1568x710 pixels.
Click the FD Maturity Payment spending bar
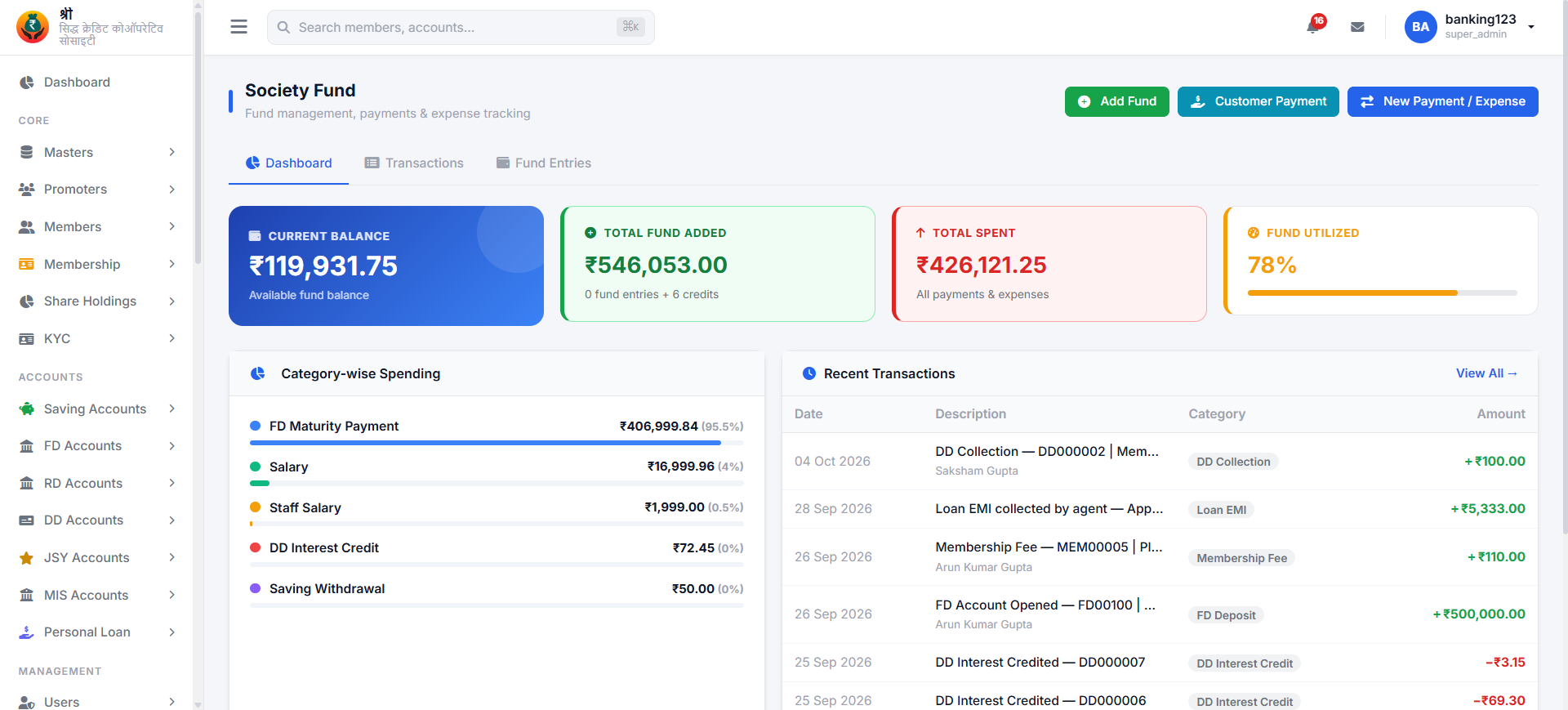click(x=497, y=443)
